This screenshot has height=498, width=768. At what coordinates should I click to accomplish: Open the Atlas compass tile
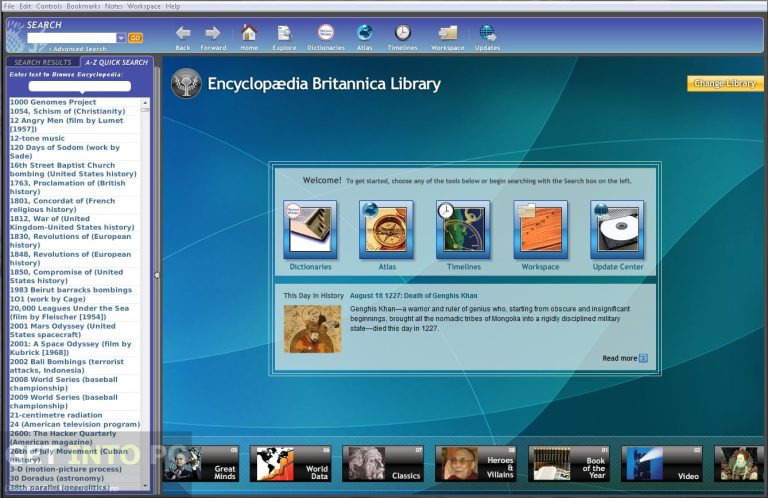pos(386,230)
